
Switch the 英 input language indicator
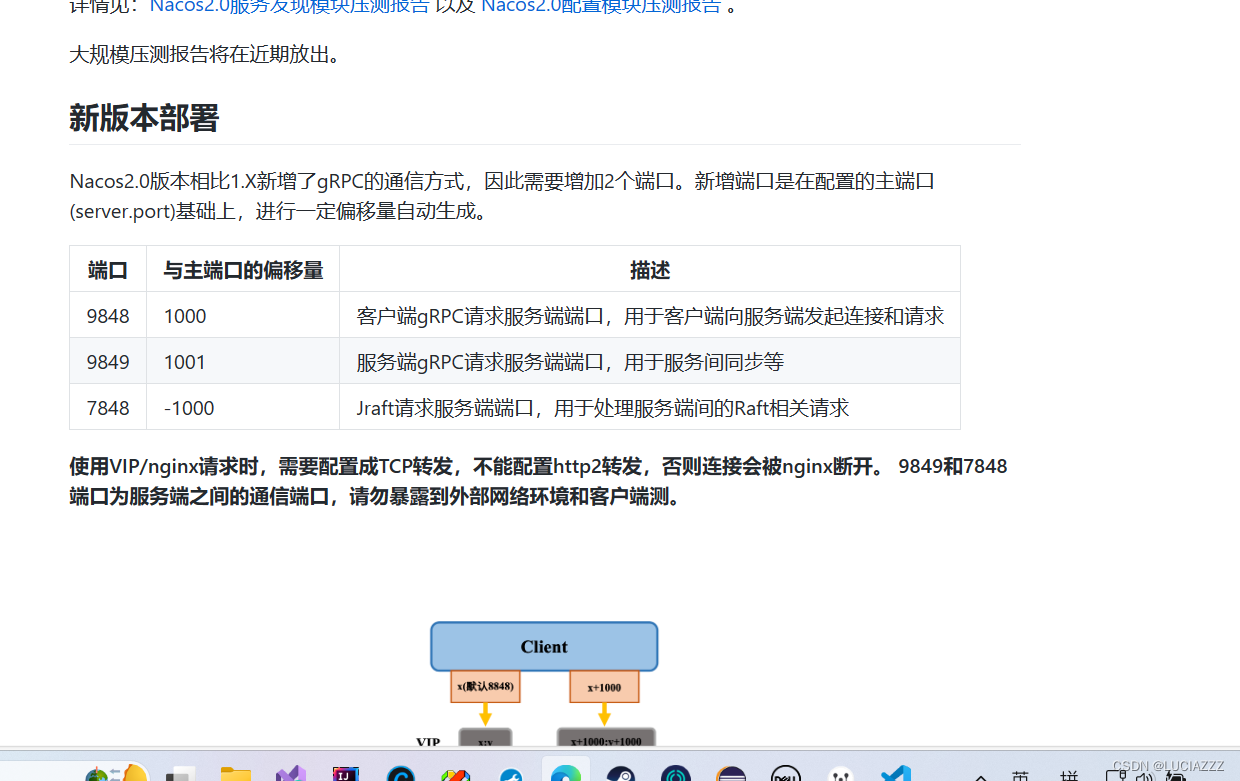coord(1020,776)
